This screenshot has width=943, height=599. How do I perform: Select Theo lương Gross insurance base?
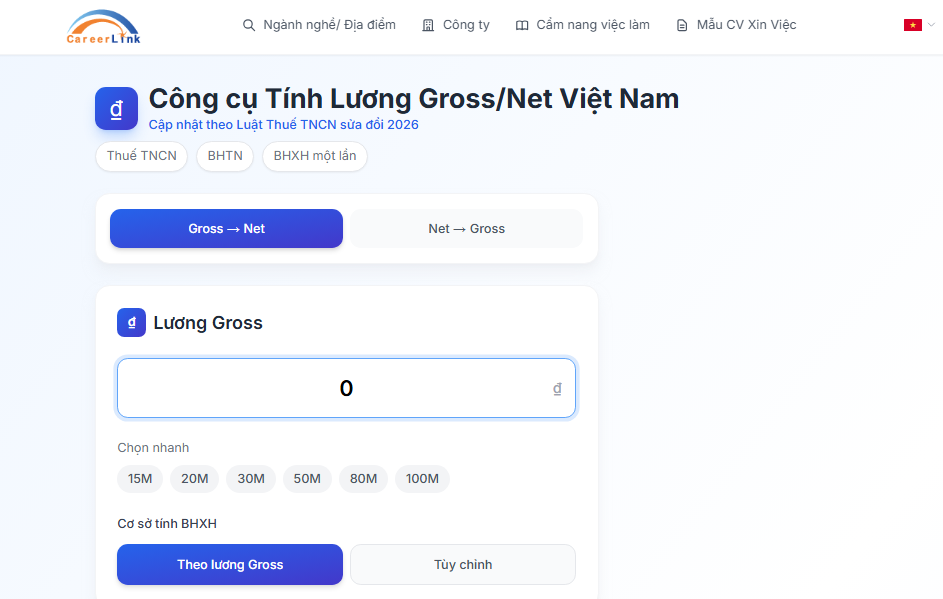pos(230,564)
